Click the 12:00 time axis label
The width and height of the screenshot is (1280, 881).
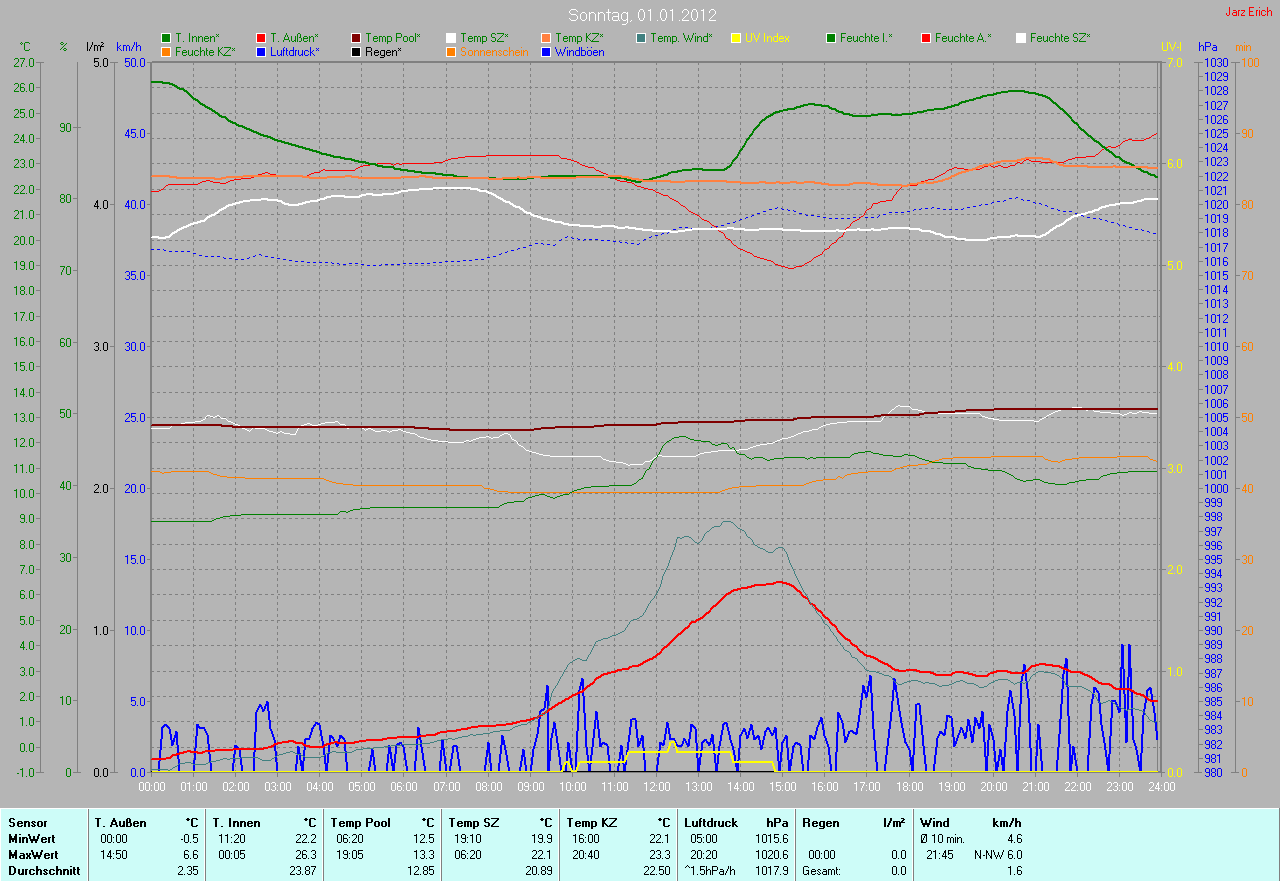click(656, 787)
